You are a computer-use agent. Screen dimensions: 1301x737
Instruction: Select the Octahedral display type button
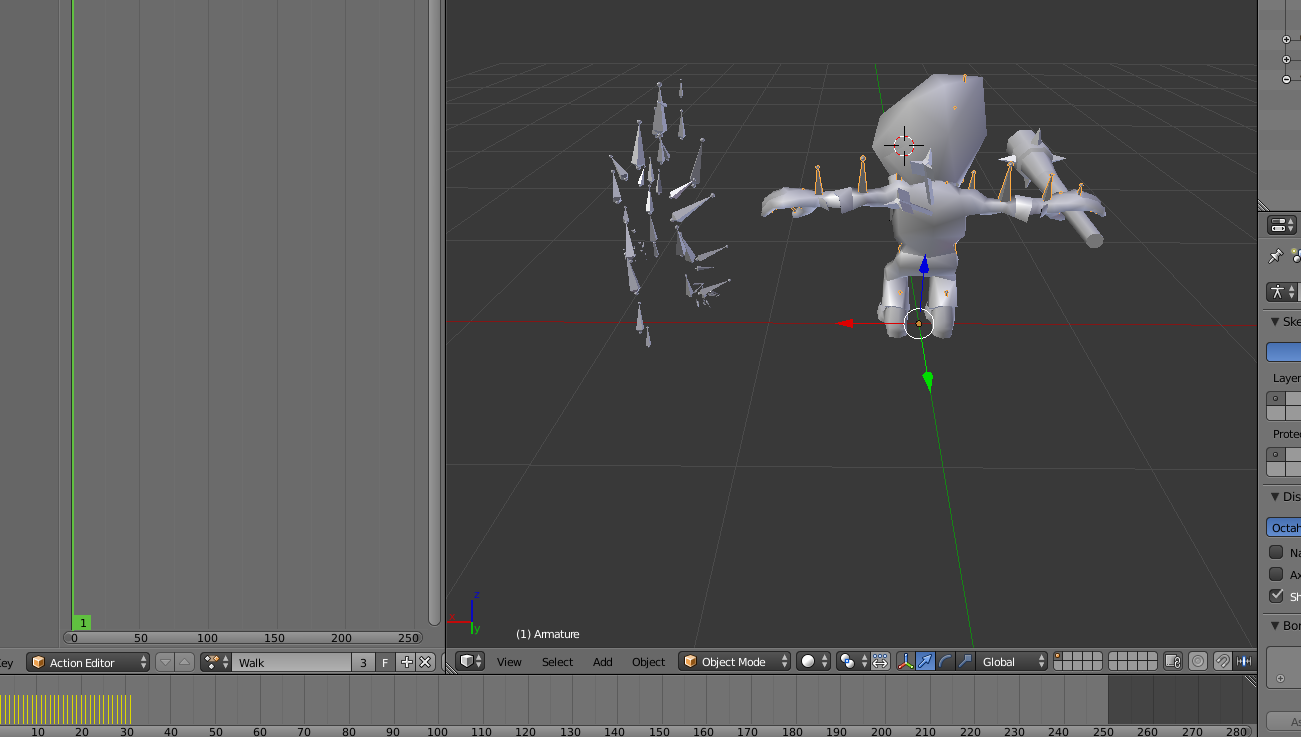1284,527
